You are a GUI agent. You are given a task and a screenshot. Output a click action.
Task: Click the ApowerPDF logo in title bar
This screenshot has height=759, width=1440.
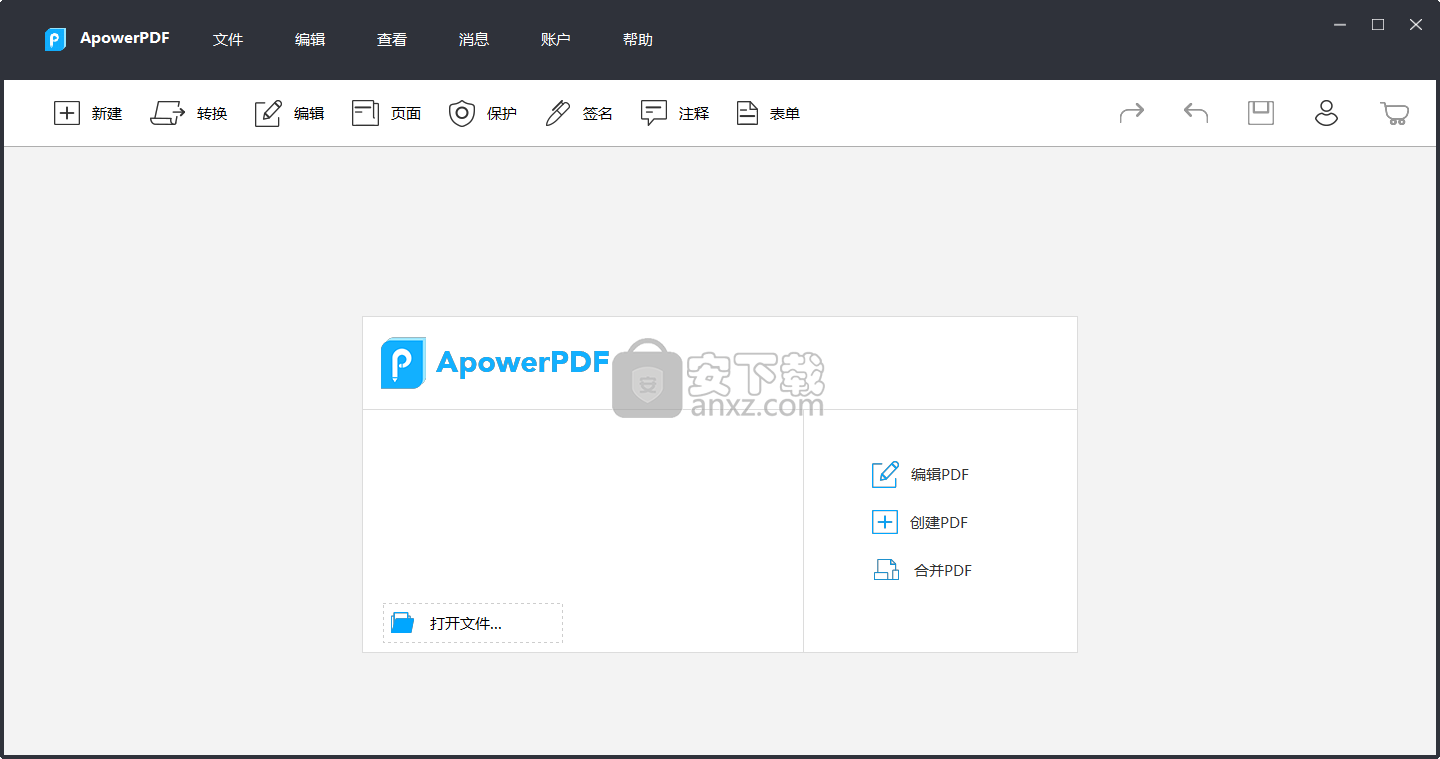(55, 39)
